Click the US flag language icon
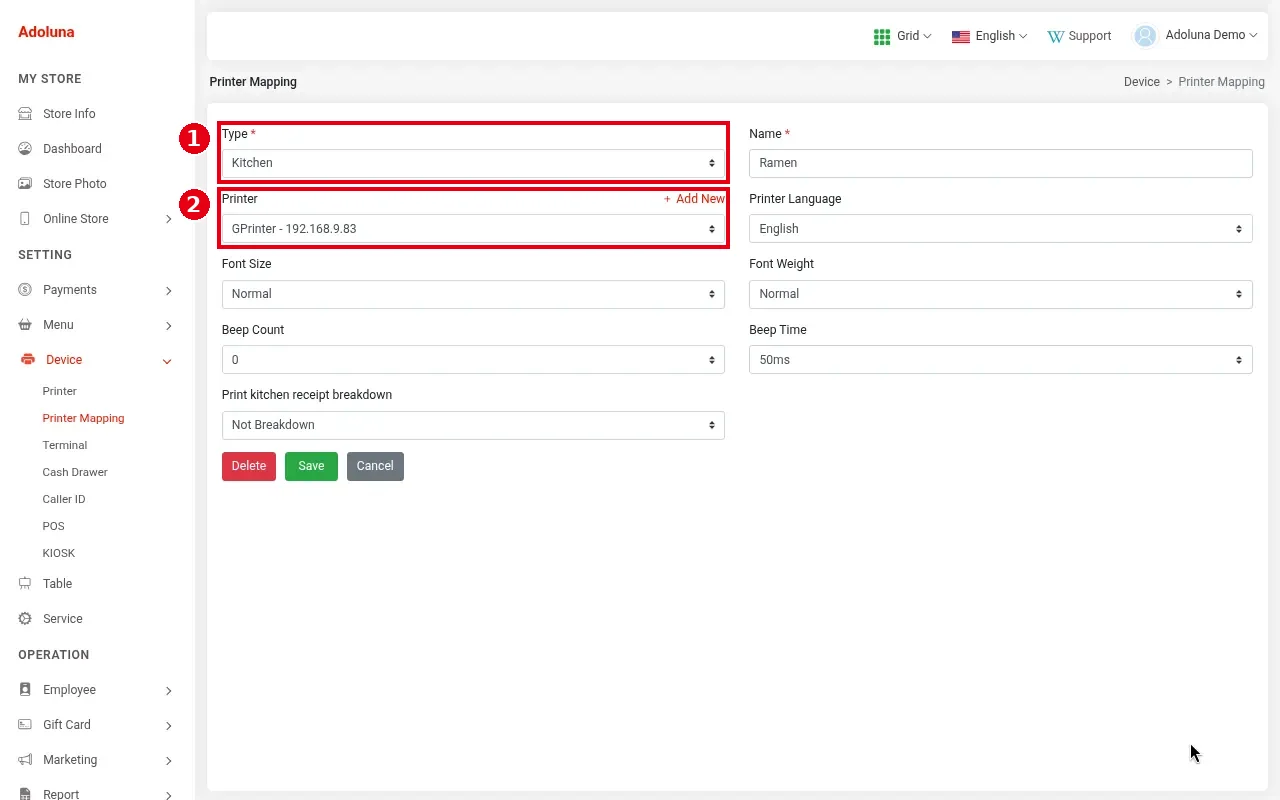1280x800 pixels. click(961, 36)
